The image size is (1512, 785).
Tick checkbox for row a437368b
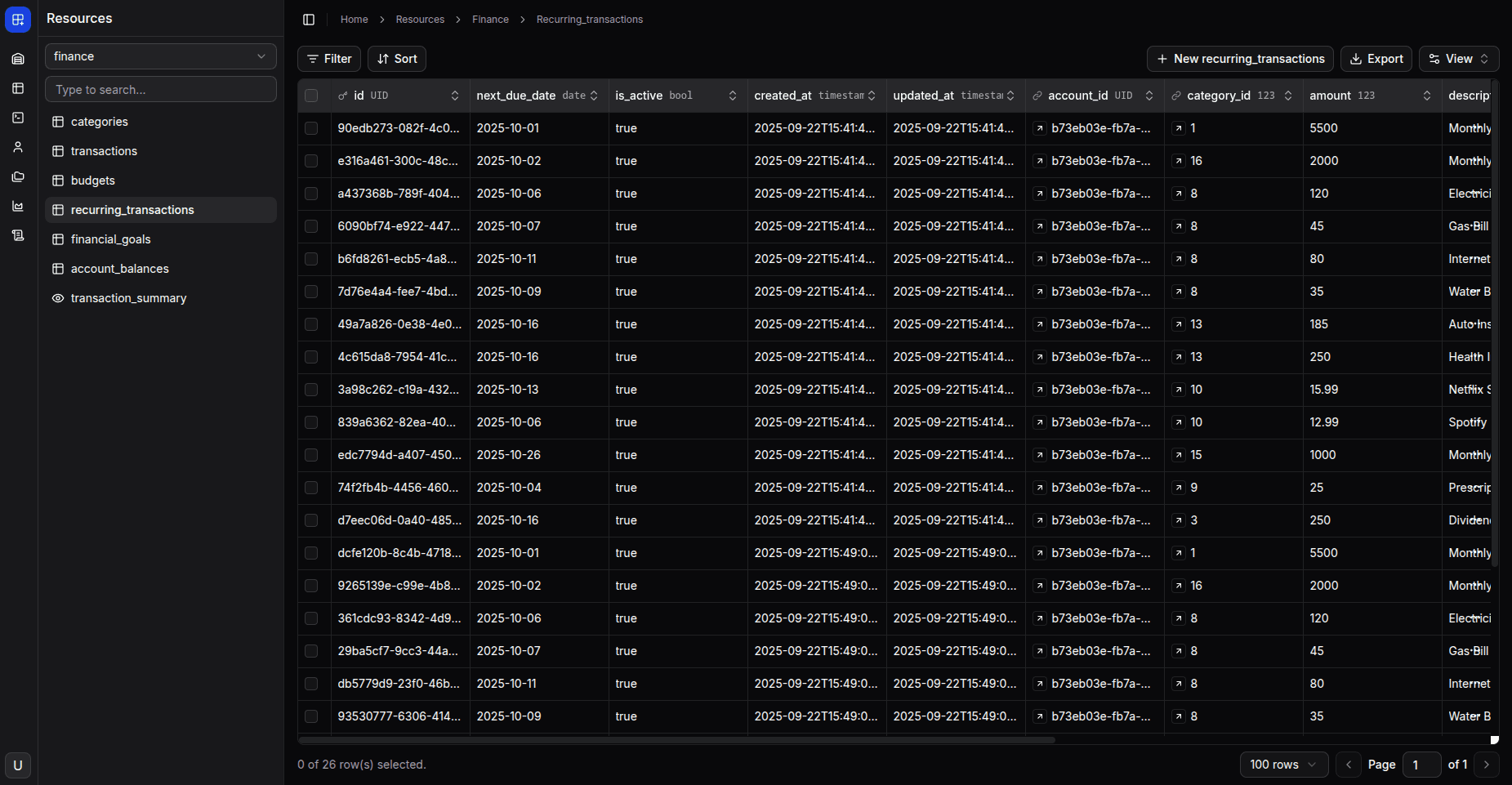pos(311,194)
